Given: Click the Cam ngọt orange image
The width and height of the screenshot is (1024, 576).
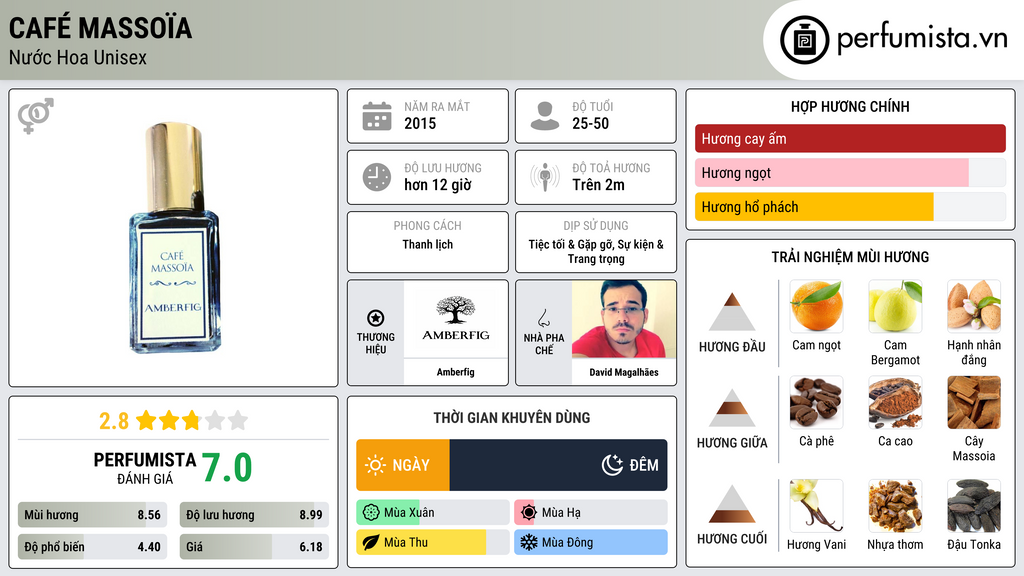Looking at the screenshot, I should (x=816, y=306).
